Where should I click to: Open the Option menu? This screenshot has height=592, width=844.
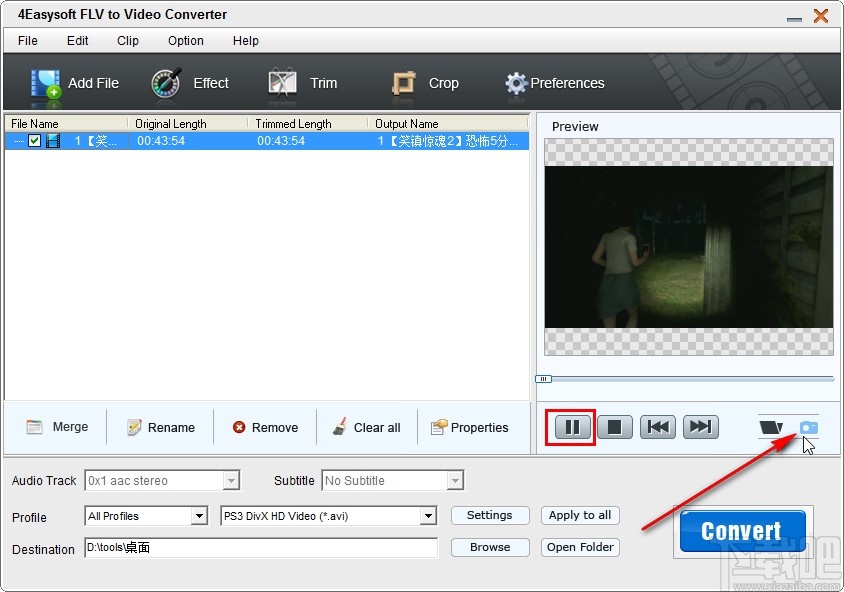(x=185, y=41)
